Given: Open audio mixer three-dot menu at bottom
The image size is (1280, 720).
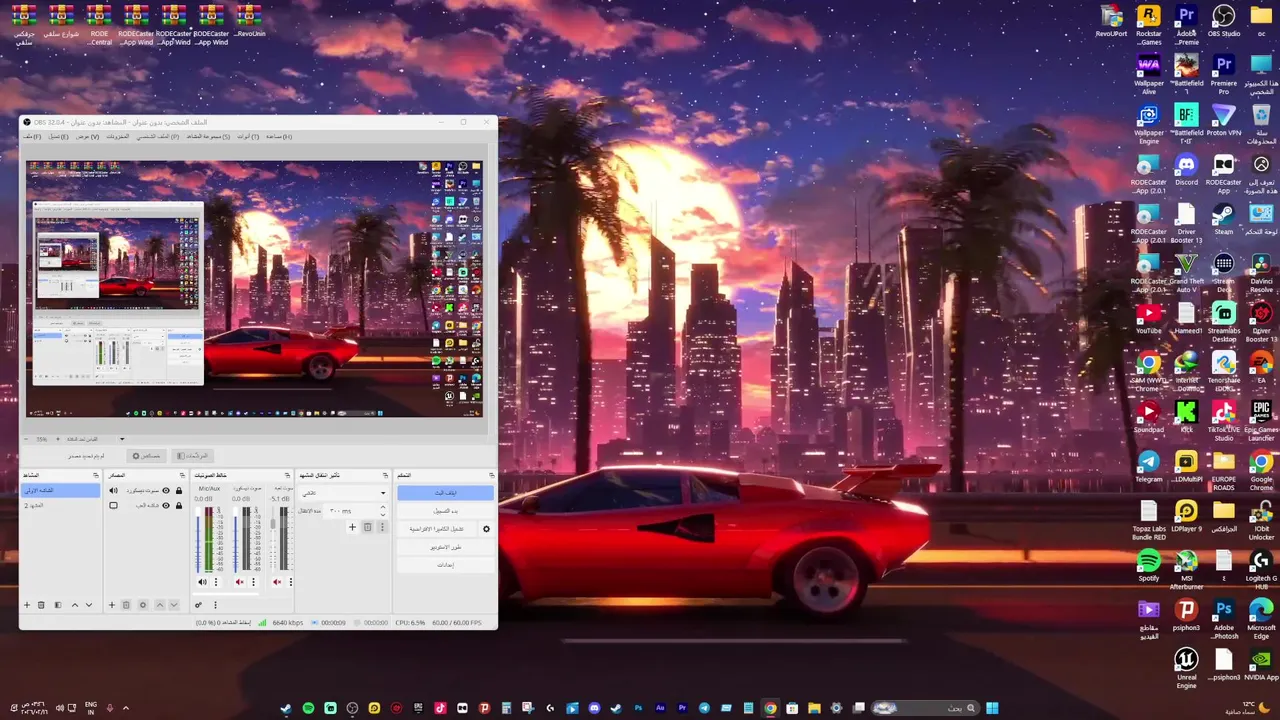Looking at the screenshot, I should click(x=215, y=605).
